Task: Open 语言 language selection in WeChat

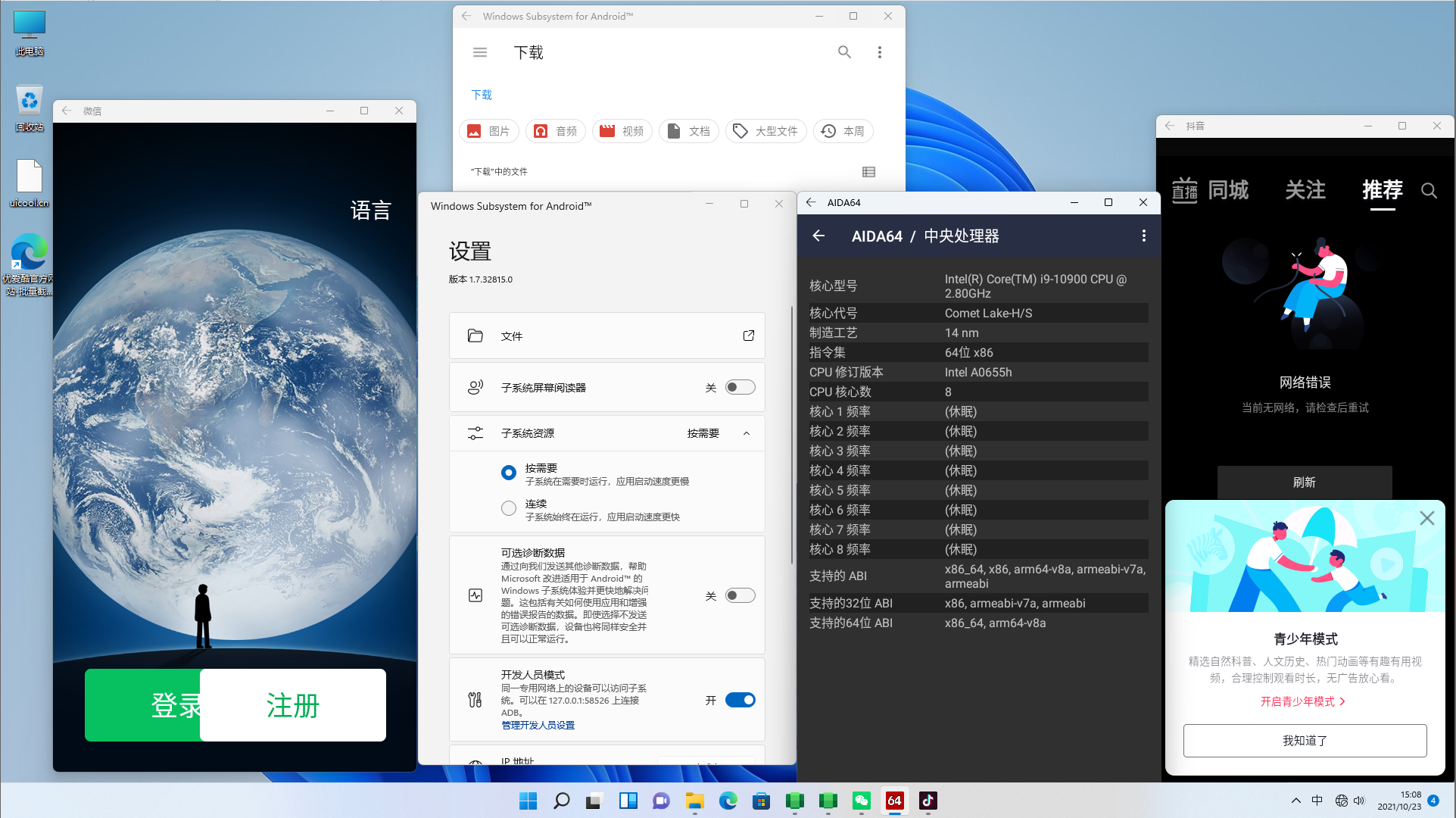Action: 370,210
